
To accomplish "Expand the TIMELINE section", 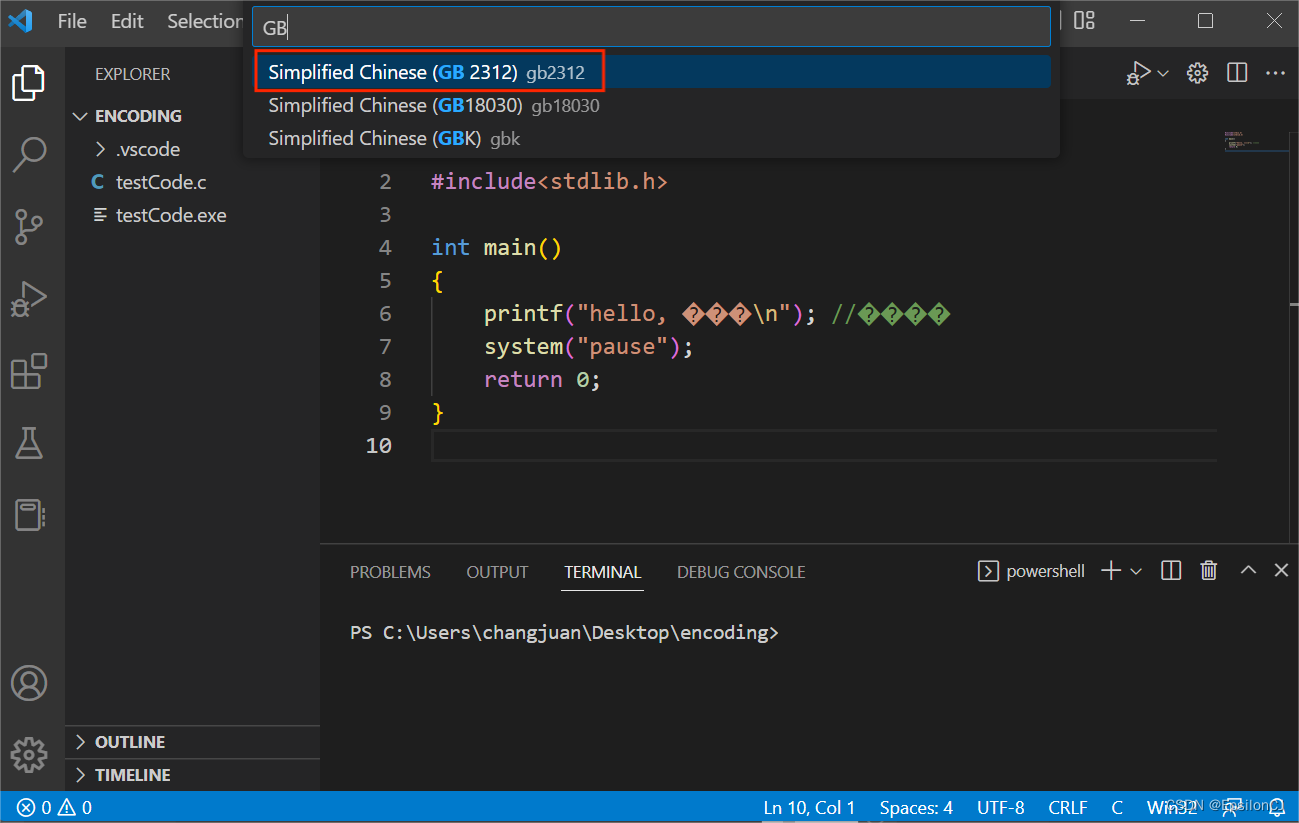I will pyautogui.click(x=193, y=775).
